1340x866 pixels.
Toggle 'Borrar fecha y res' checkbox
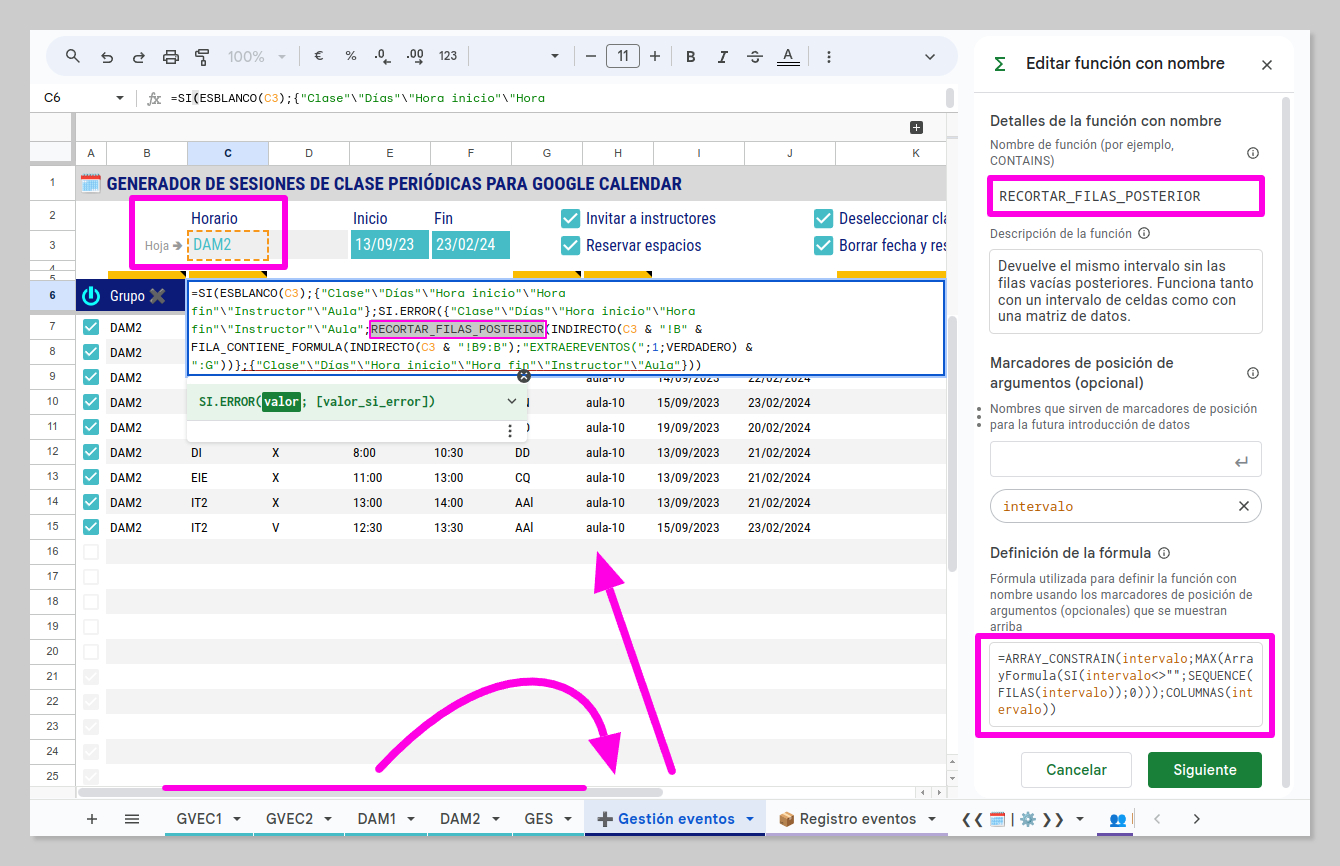pyautogui.click(x=824, y=245)
